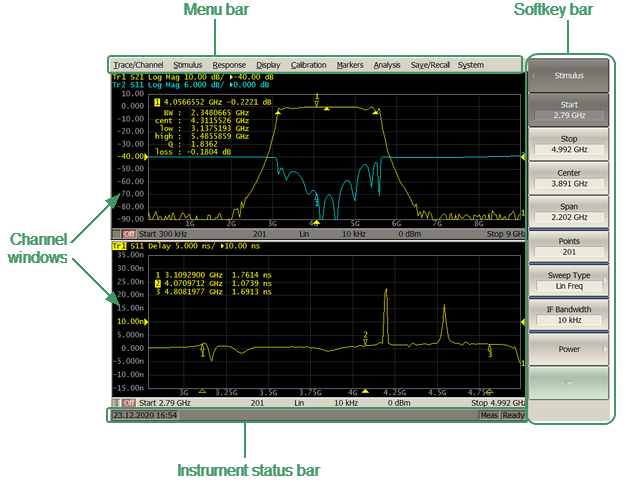Click the loss -0.1804 dB readout
Viewport: 626px width, 488px height.
[193, 152]
